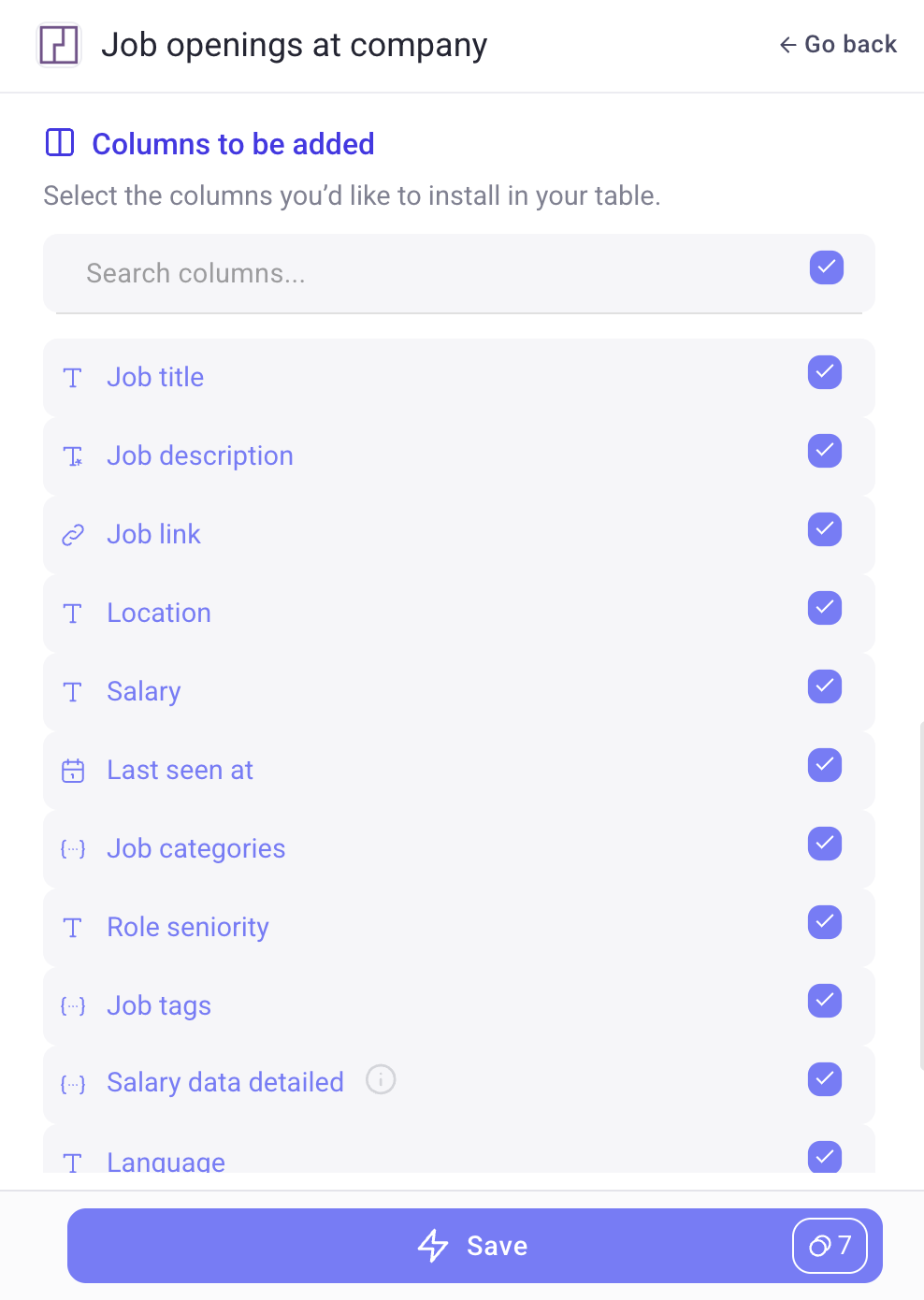This screenshot has width=924, height=1300.
Task: Click the calendar icon beside Last seen at
Action: [x=73, y=771]
